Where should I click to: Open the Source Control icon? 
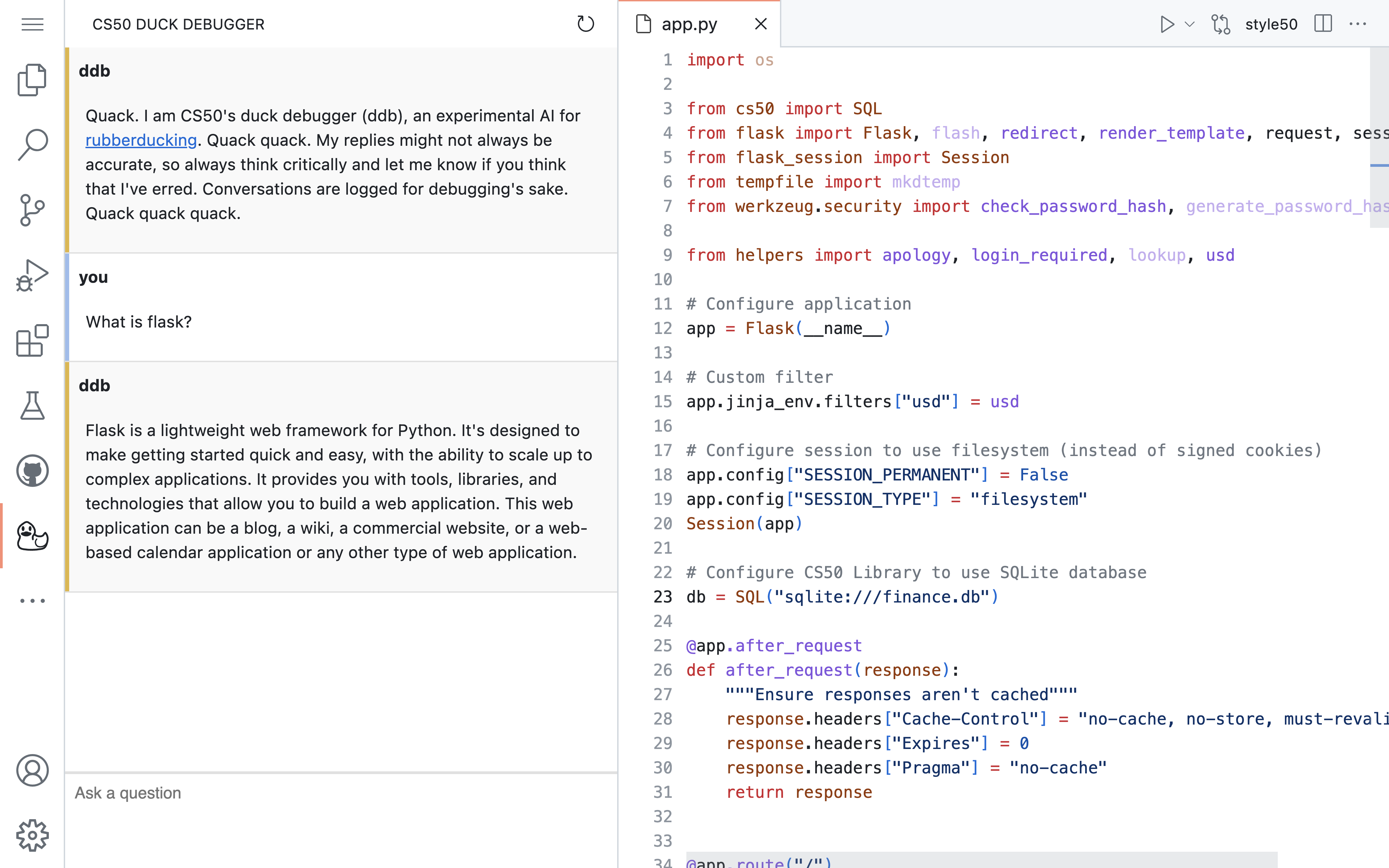click(x=32, y=210)
